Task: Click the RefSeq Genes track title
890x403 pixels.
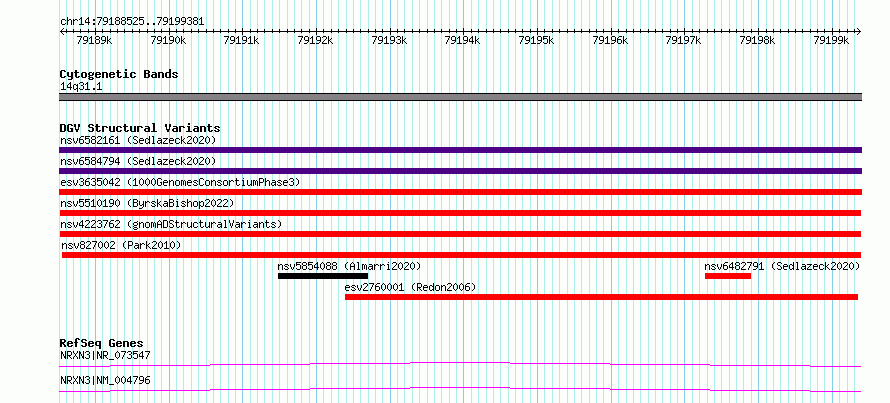Action: [x=102, y=343]
